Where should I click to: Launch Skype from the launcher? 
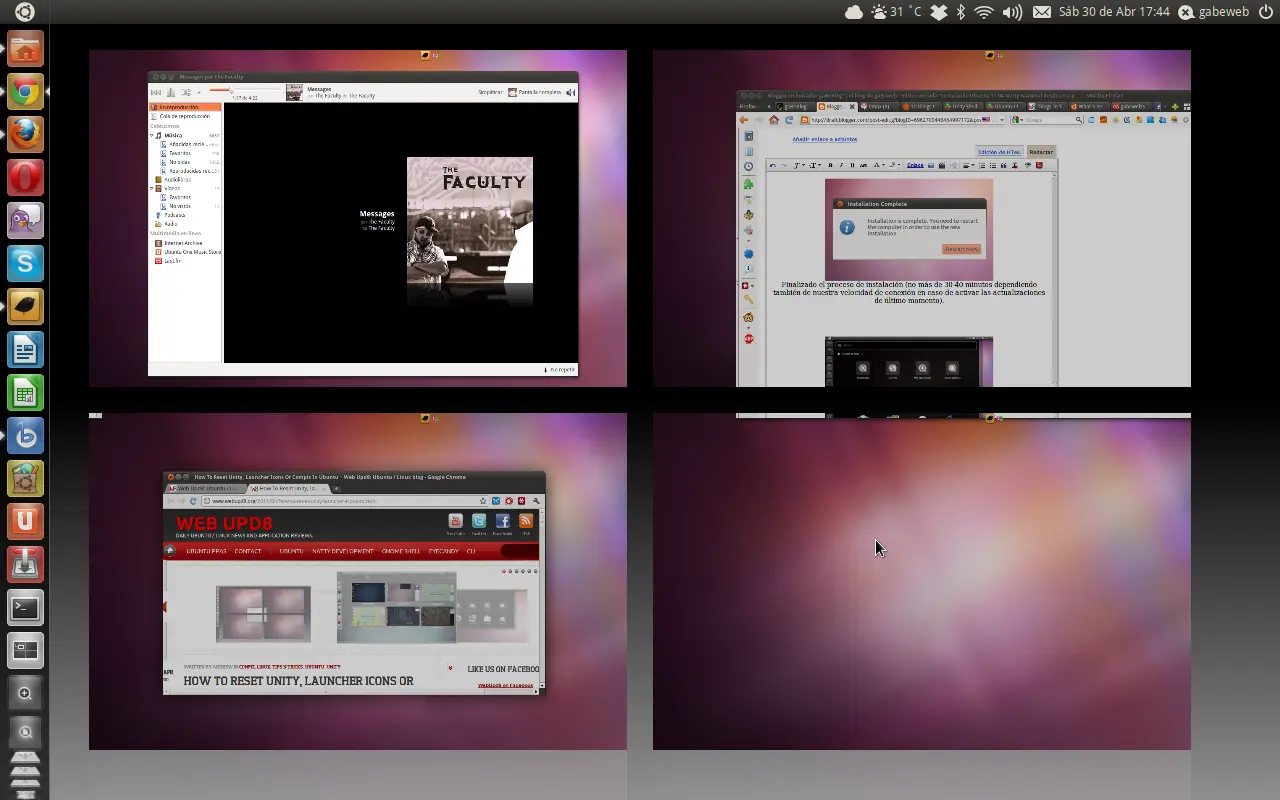coord(25,264)
